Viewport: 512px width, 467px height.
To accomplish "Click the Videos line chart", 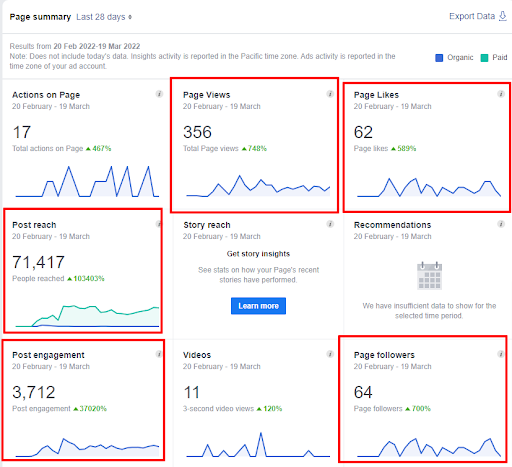I will [258, 445].
